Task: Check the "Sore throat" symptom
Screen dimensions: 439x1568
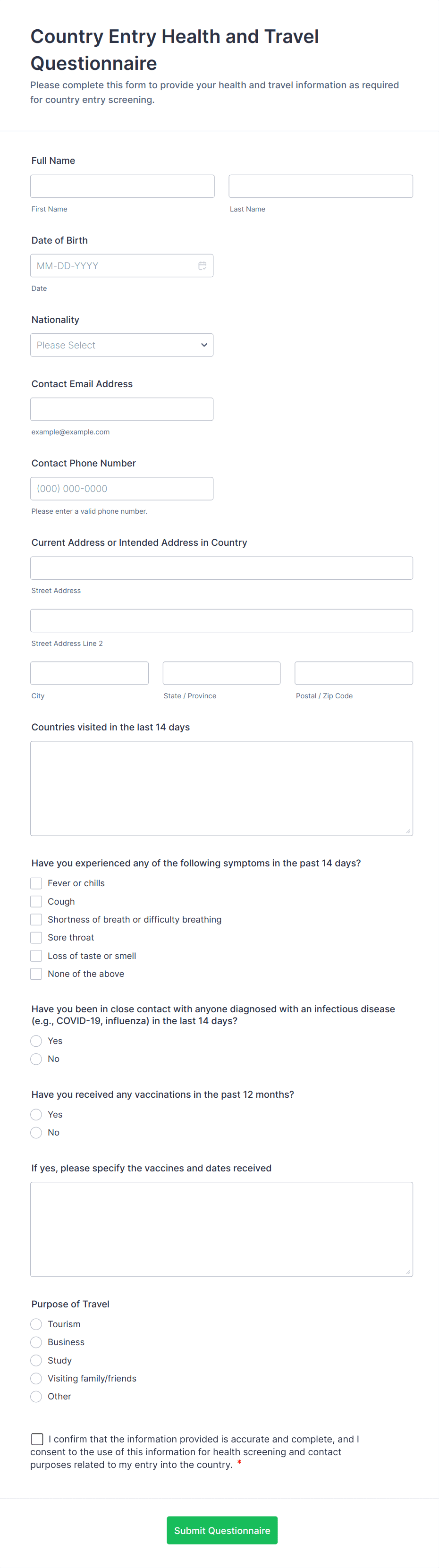Action: click(36, 937)
